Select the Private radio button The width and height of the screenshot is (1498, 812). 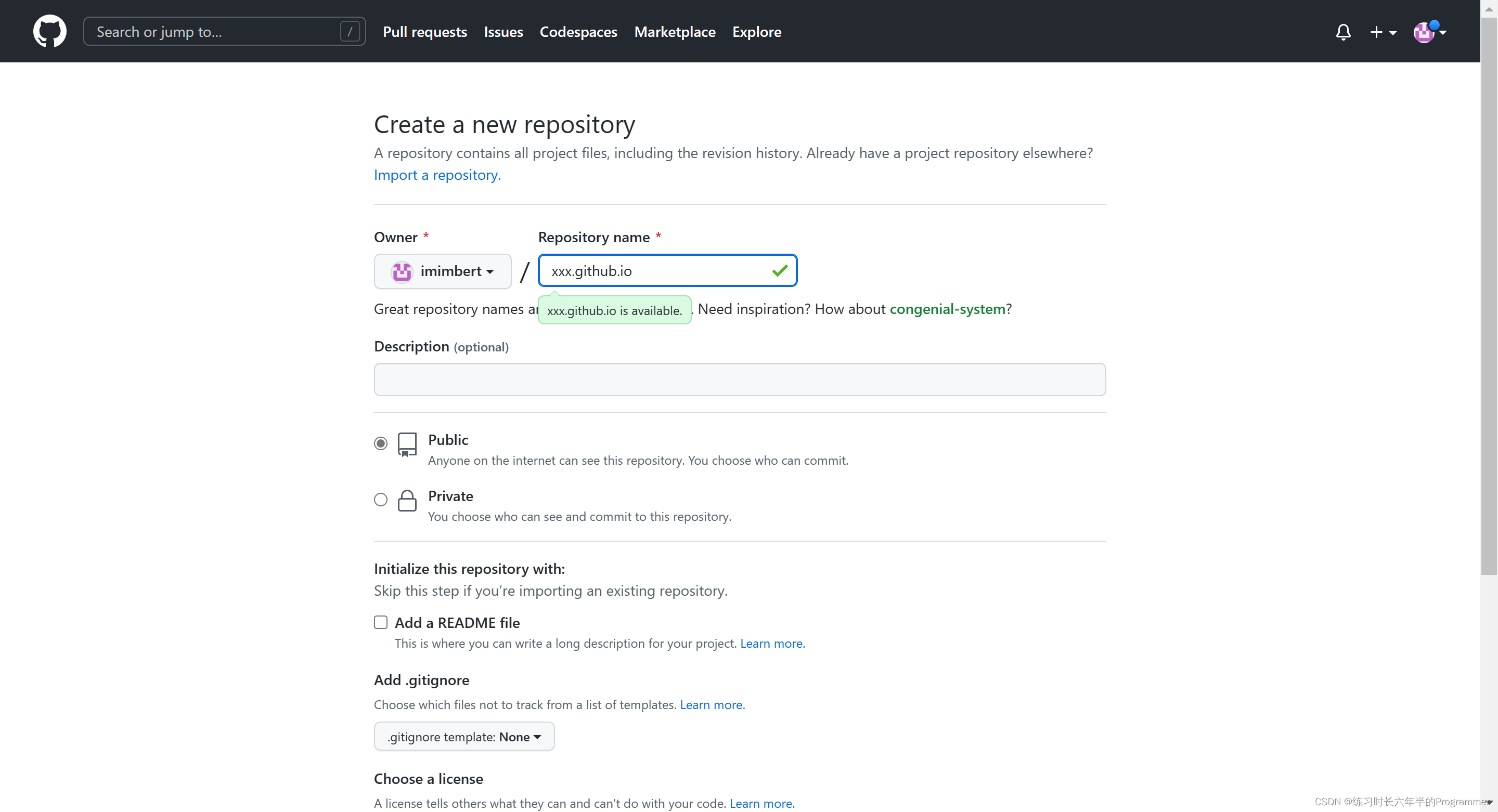click(381, 499)
